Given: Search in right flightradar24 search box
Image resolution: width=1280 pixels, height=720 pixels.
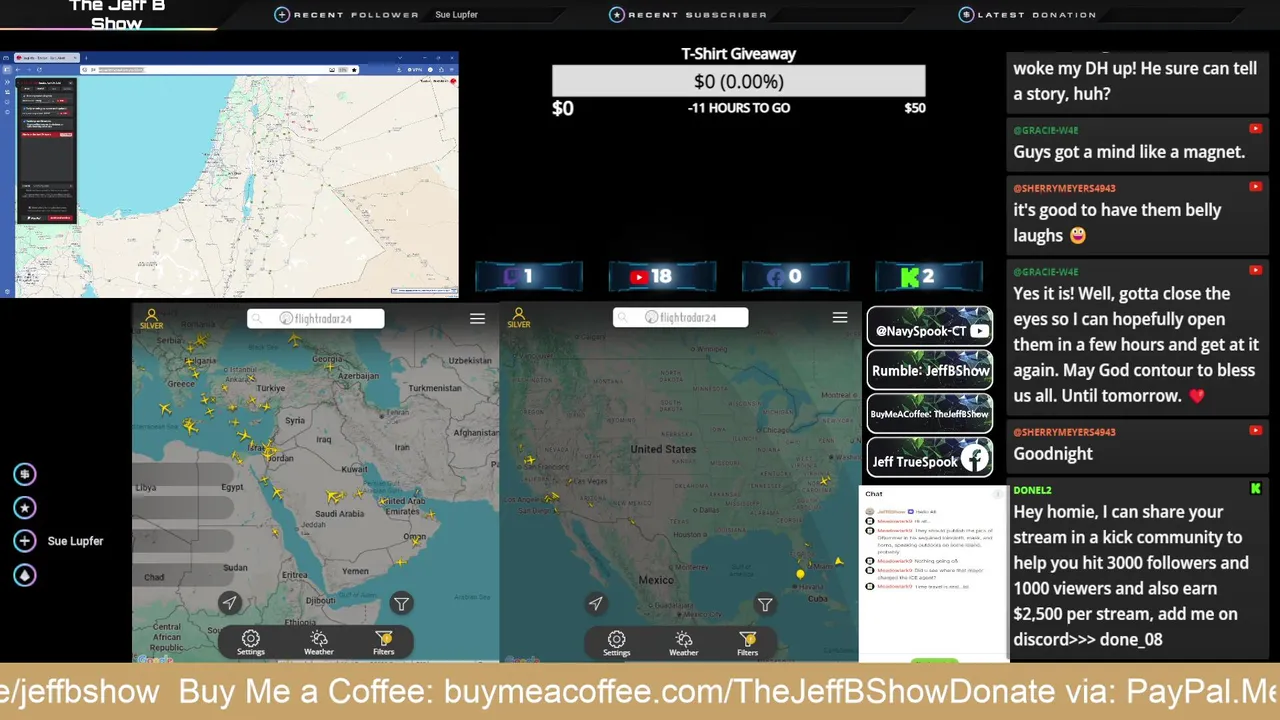Looking at the screenshot, I should [x=681, y=317].
